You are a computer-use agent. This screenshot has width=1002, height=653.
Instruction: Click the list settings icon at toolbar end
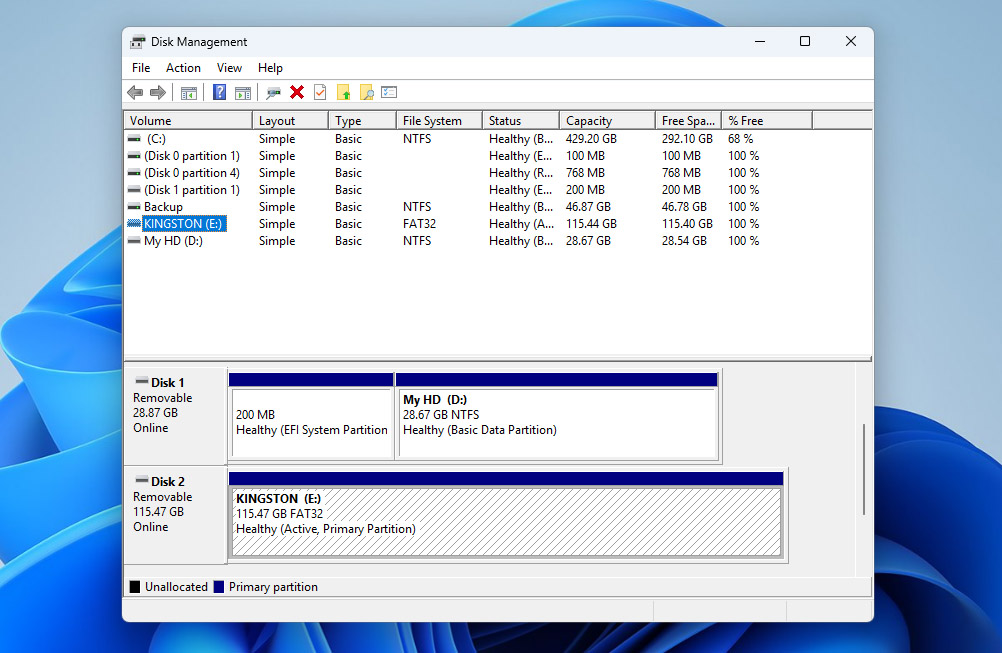[x=390, y=92]
